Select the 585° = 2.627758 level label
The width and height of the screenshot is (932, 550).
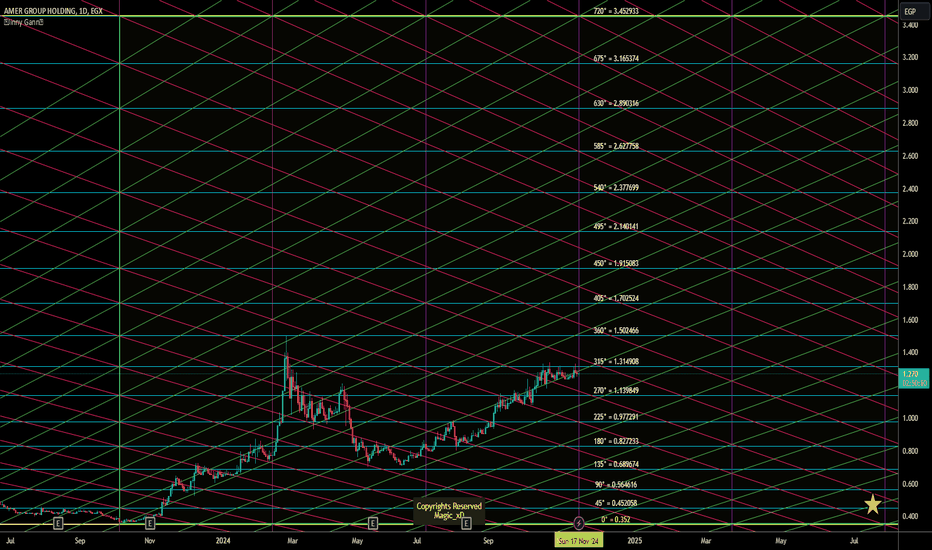[x=616, y=146]
